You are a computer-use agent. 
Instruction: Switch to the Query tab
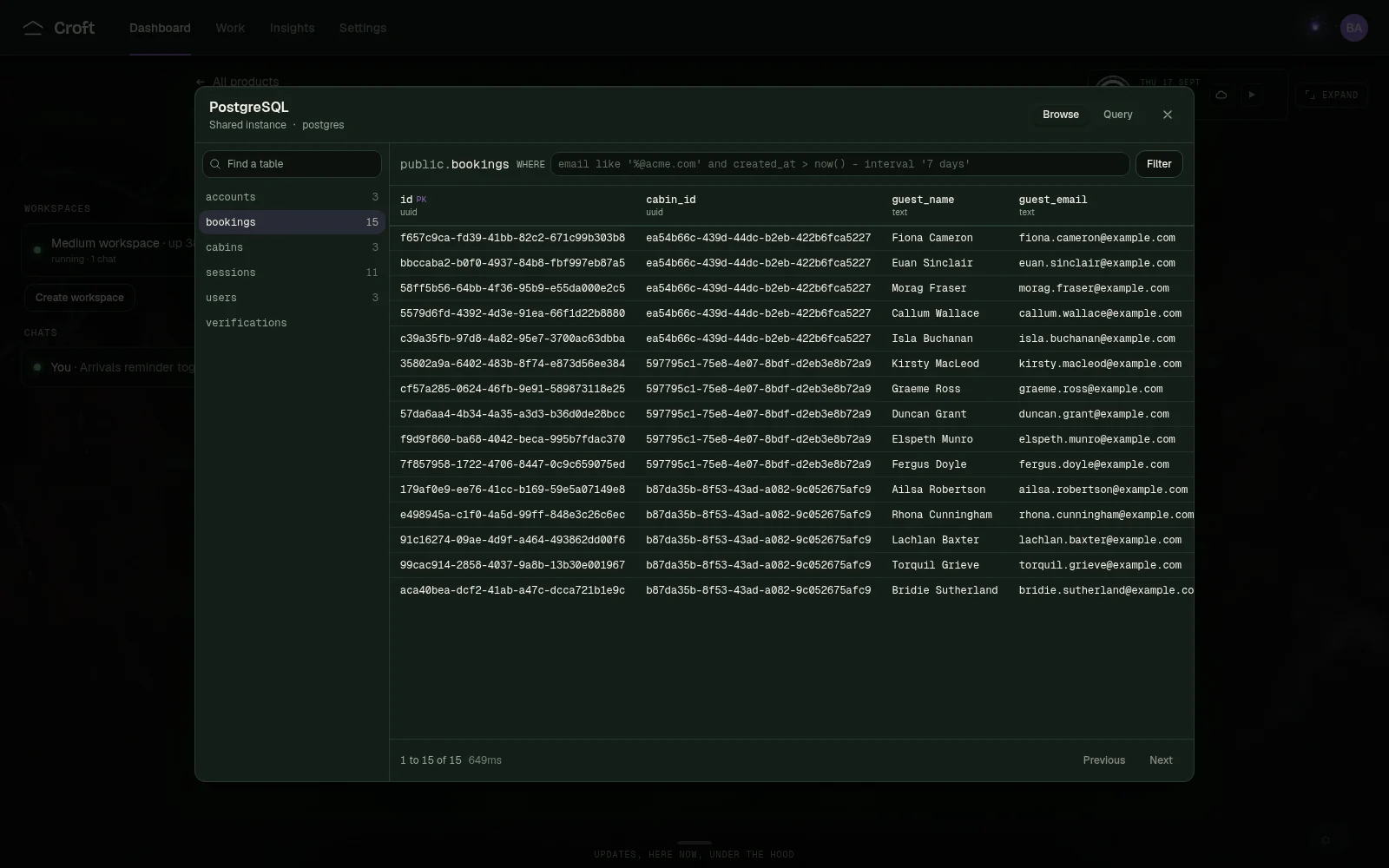(x=1117, y=115)
